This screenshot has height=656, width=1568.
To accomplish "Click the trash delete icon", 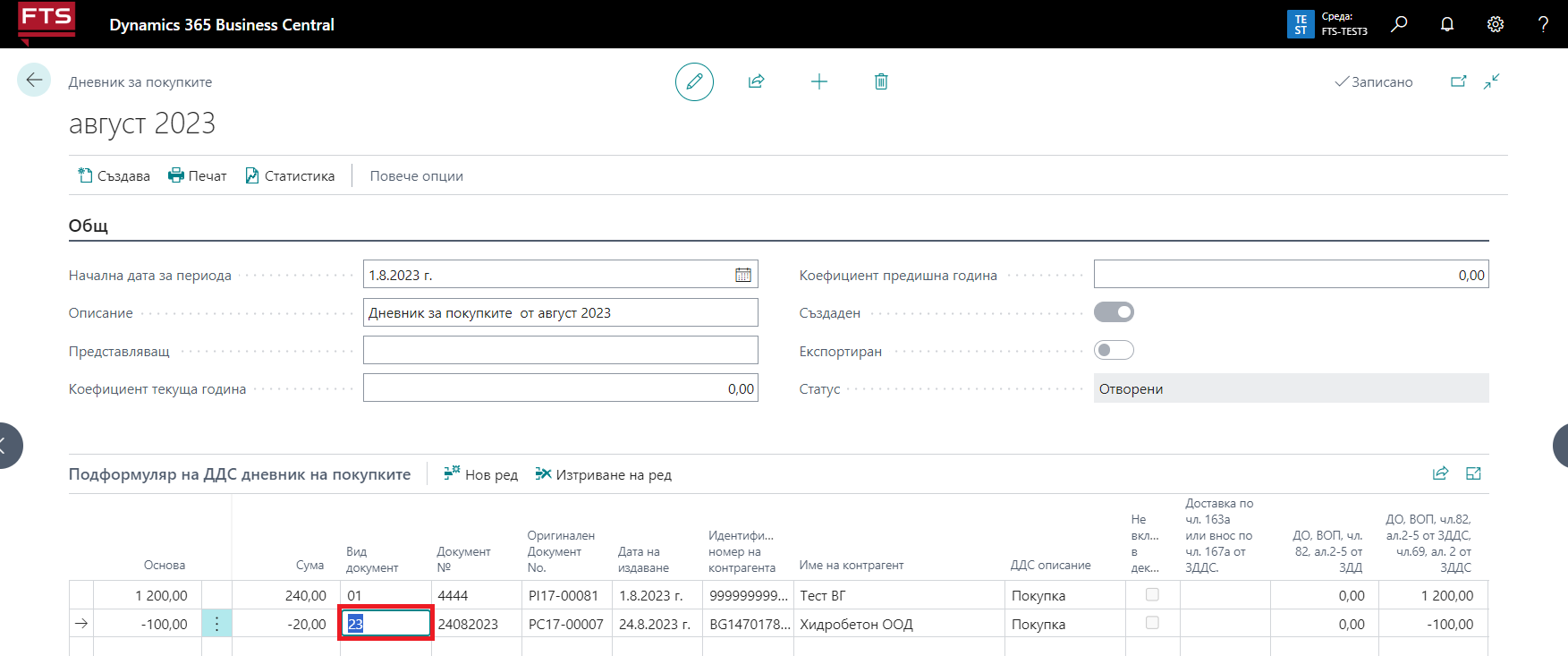I will 881,81.
